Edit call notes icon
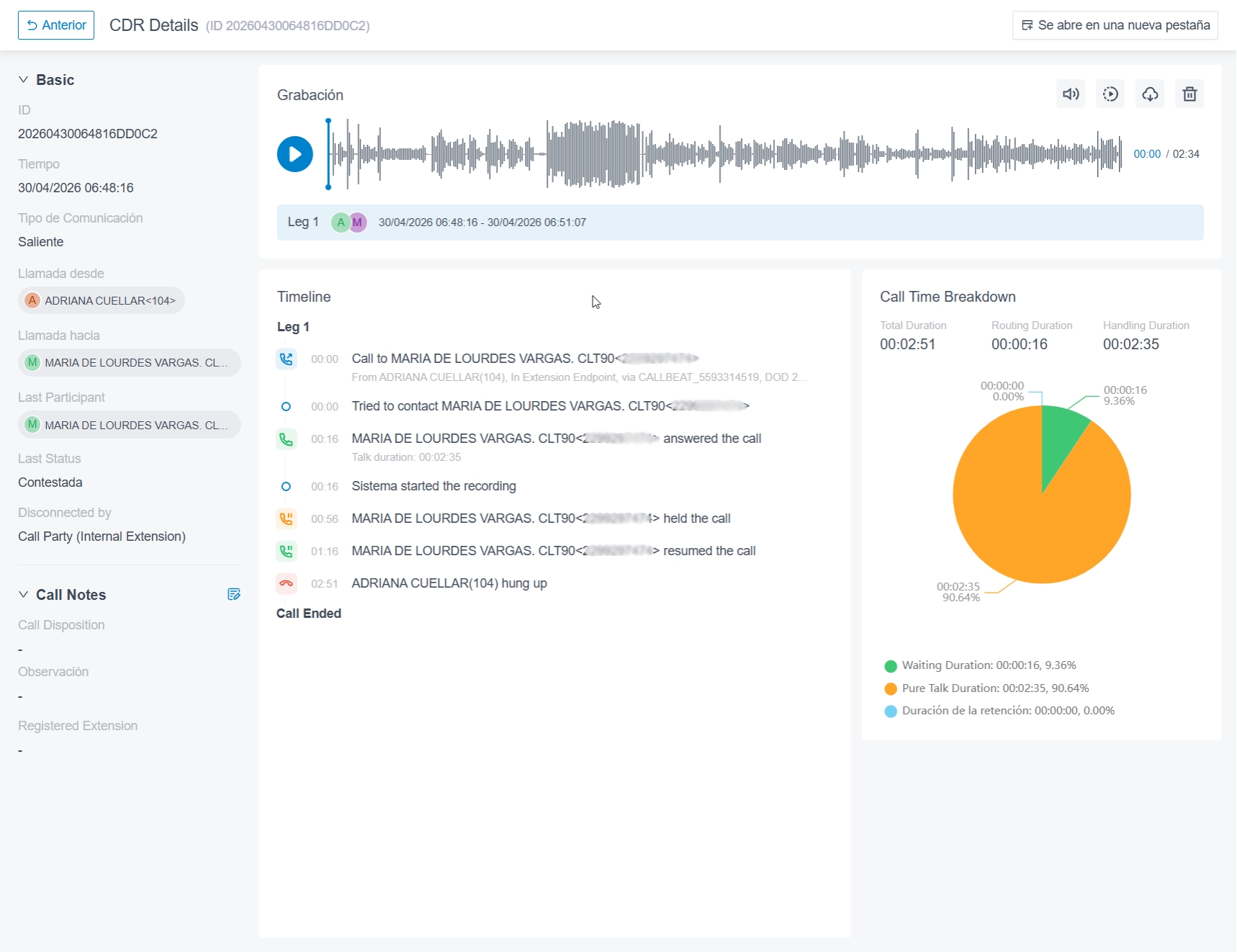1237x952 pixels. tap(234, 594)
